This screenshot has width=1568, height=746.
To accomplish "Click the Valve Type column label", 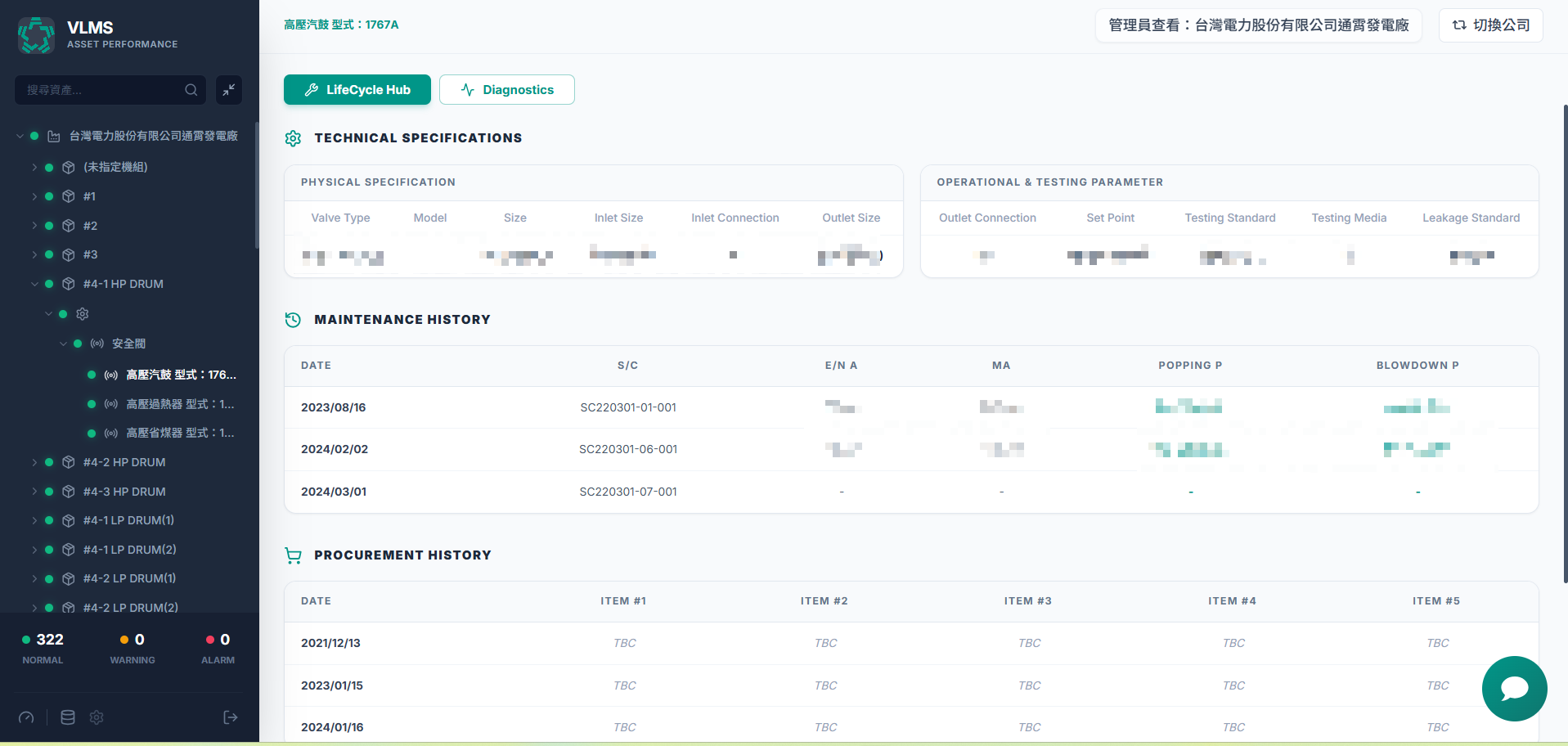I will point(340,218).
